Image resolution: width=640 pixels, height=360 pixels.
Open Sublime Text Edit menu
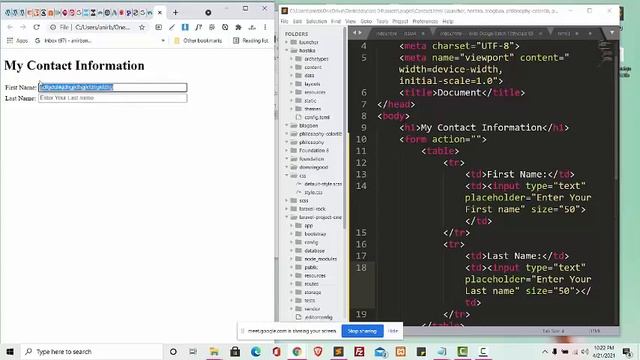pos(297,21)
